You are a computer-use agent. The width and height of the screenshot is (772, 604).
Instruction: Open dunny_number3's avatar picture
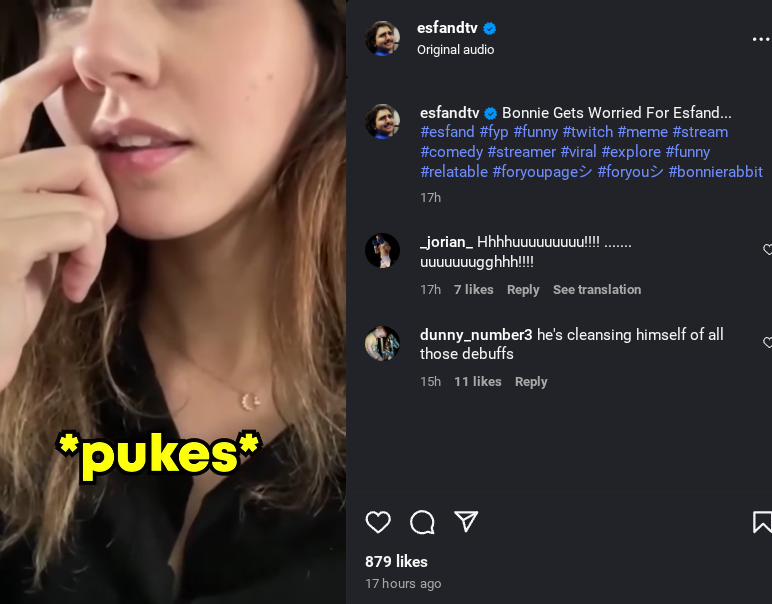click(x=382, y=343)
